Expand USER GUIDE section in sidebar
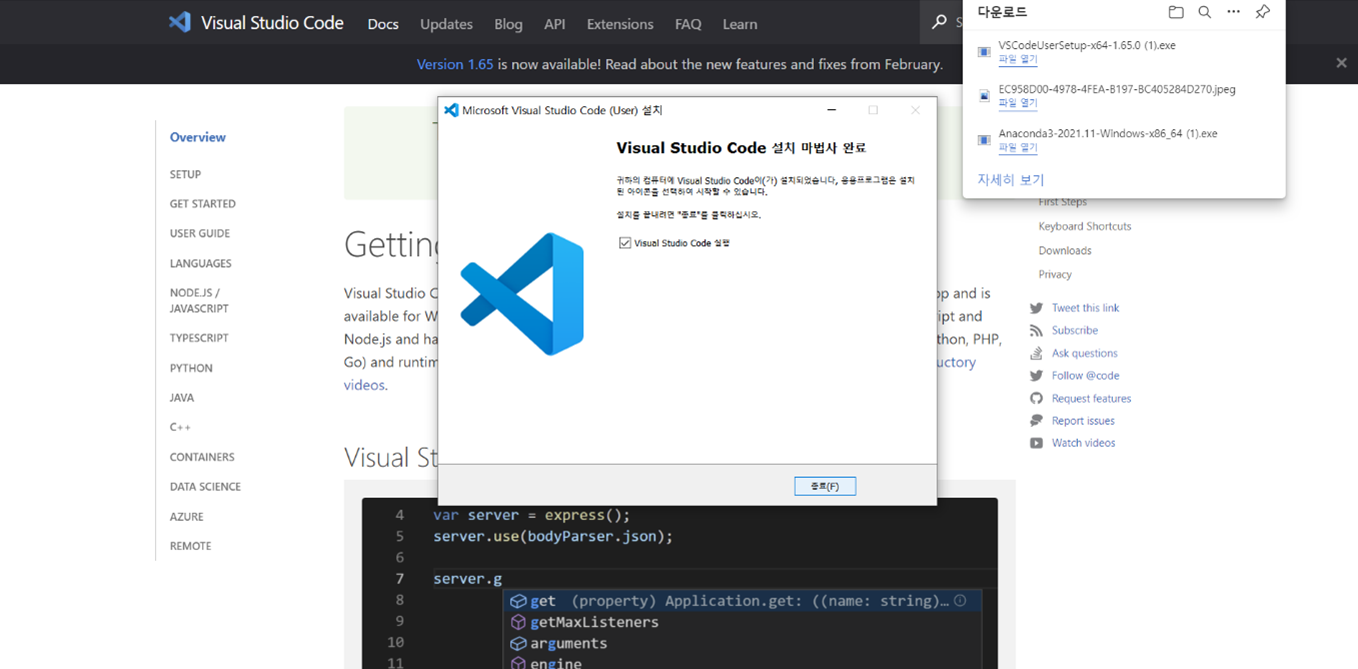Screen dimensions: 1358x669 [199, 233]
